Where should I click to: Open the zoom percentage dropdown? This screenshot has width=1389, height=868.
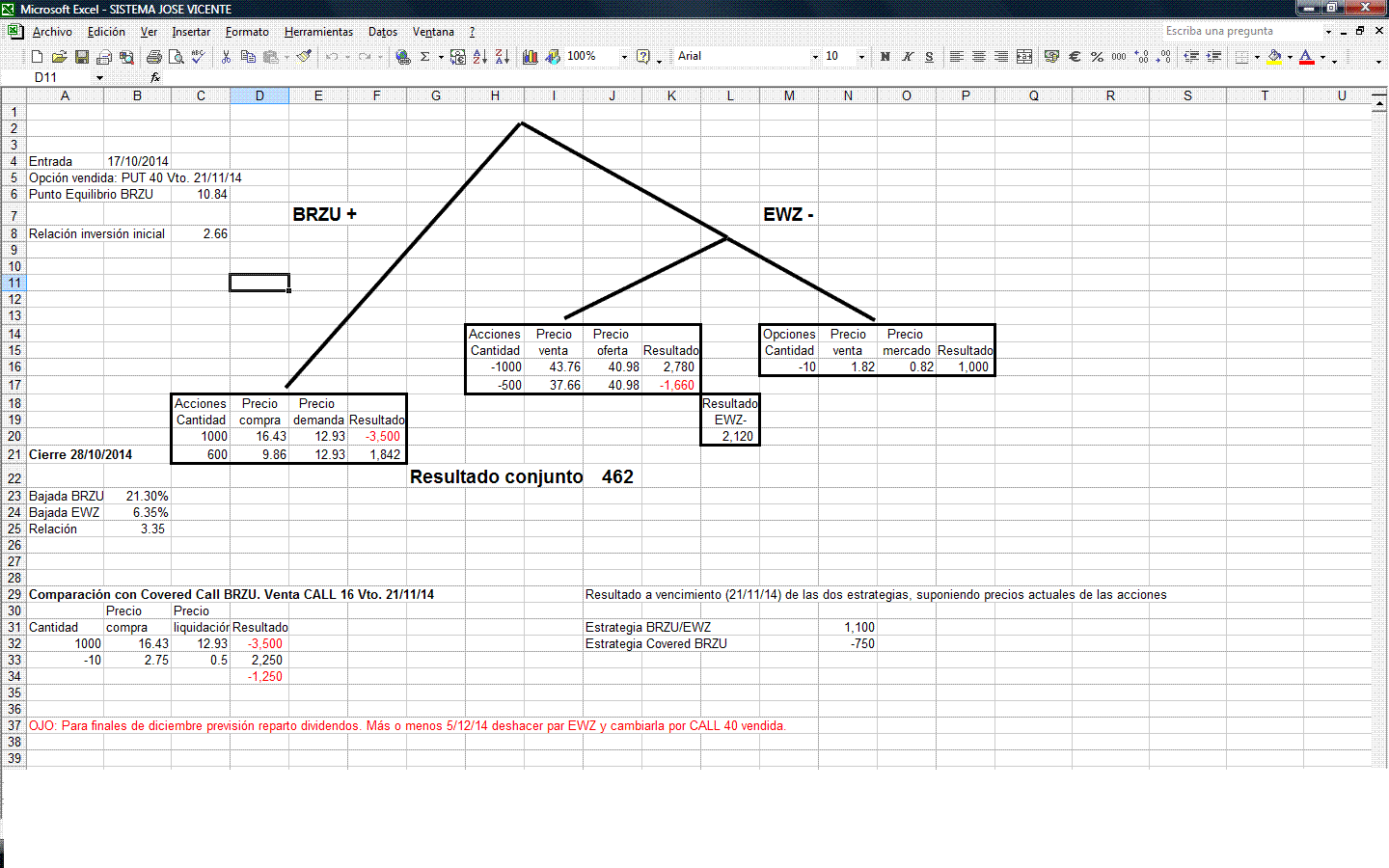[624, 57]
